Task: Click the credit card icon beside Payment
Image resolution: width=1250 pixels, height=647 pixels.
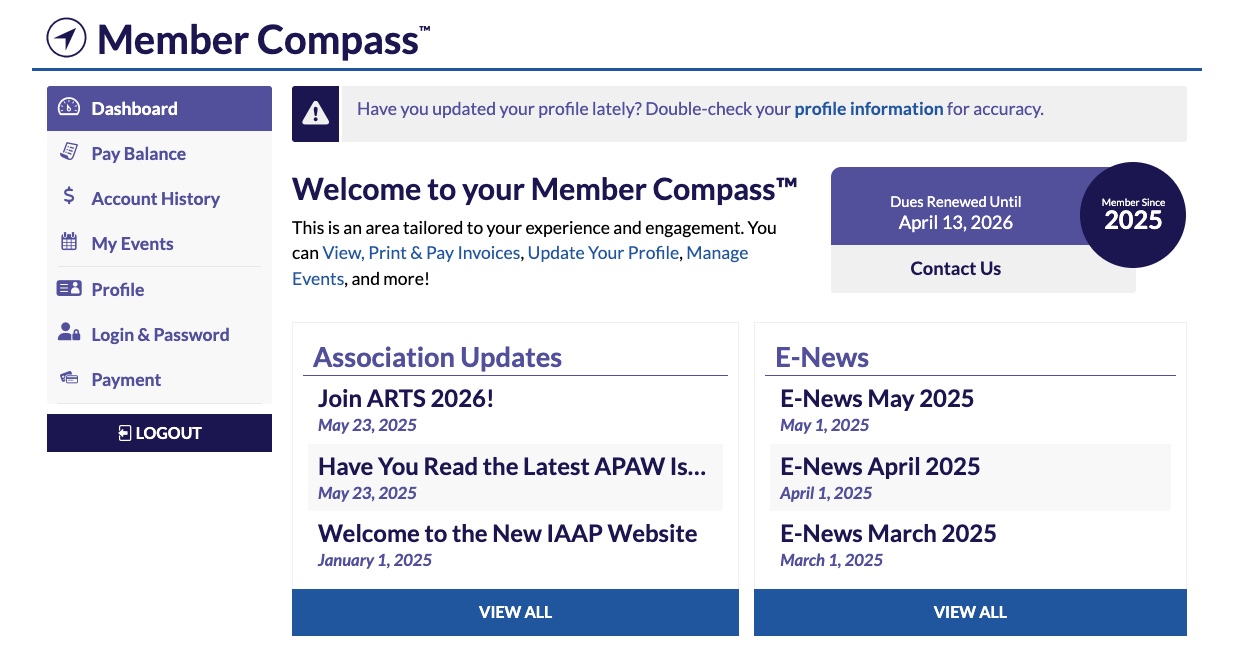Action: (69, 378)
